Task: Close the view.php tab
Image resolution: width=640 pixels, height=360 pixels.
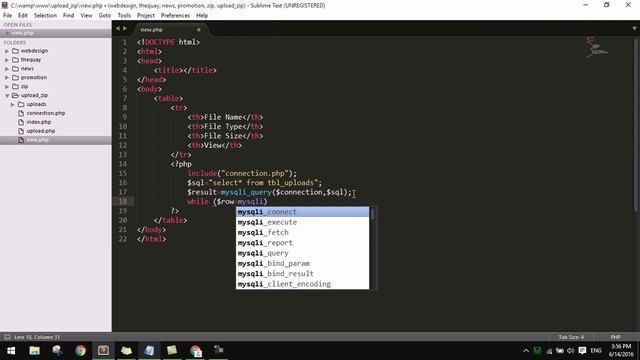Action: coord(199,29)
